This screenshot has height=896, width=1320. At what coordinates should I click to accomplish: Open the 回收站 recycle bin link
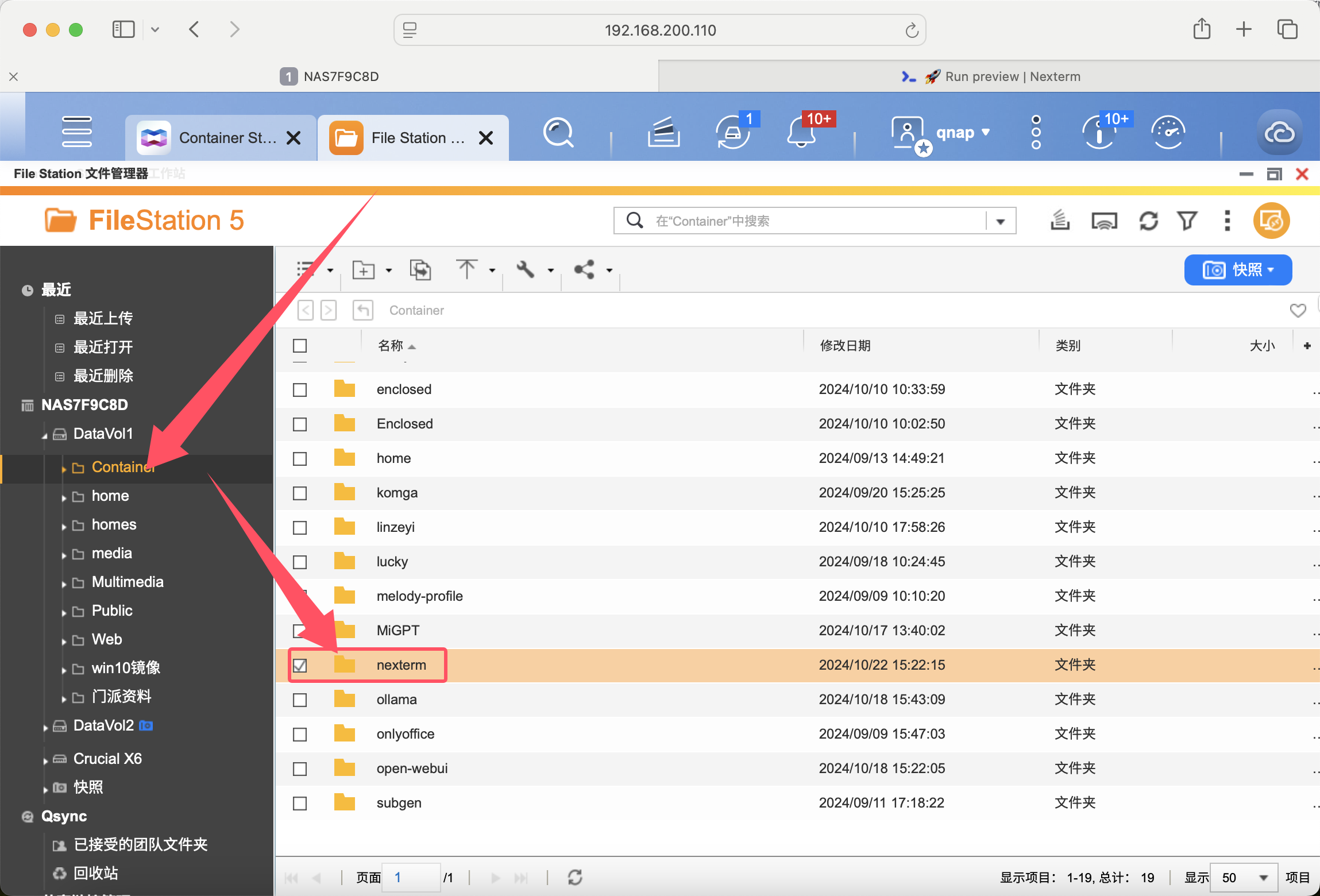pos(95,873)
